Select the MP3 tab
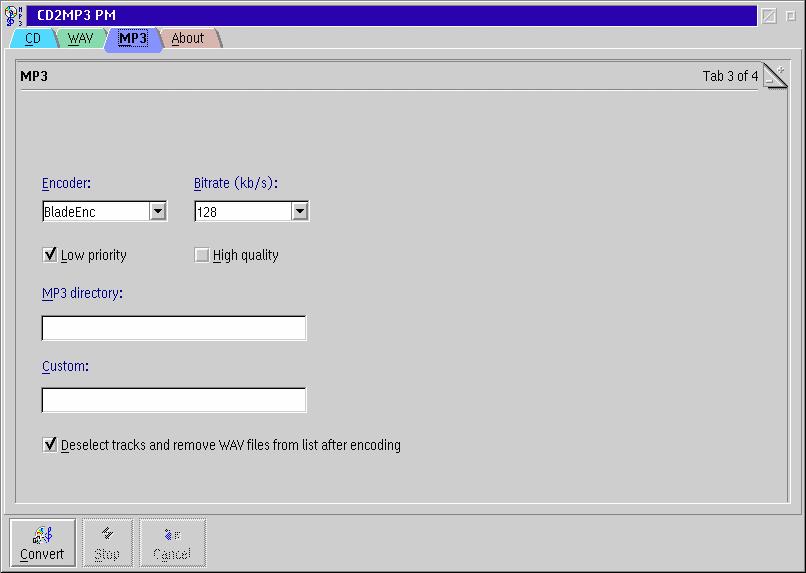 [133, 39]
